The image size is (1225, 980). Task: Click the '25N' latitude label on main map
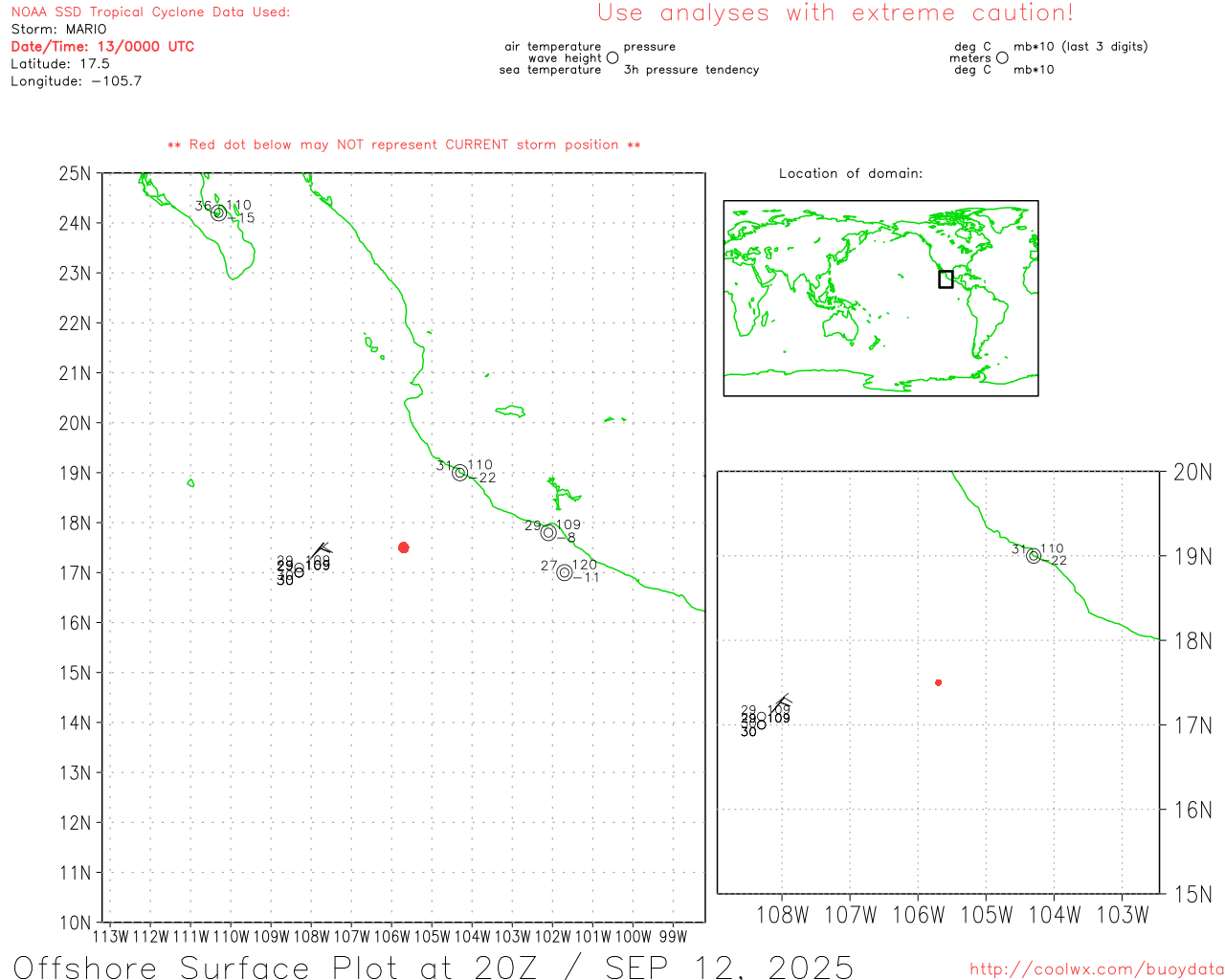(76, 173)
